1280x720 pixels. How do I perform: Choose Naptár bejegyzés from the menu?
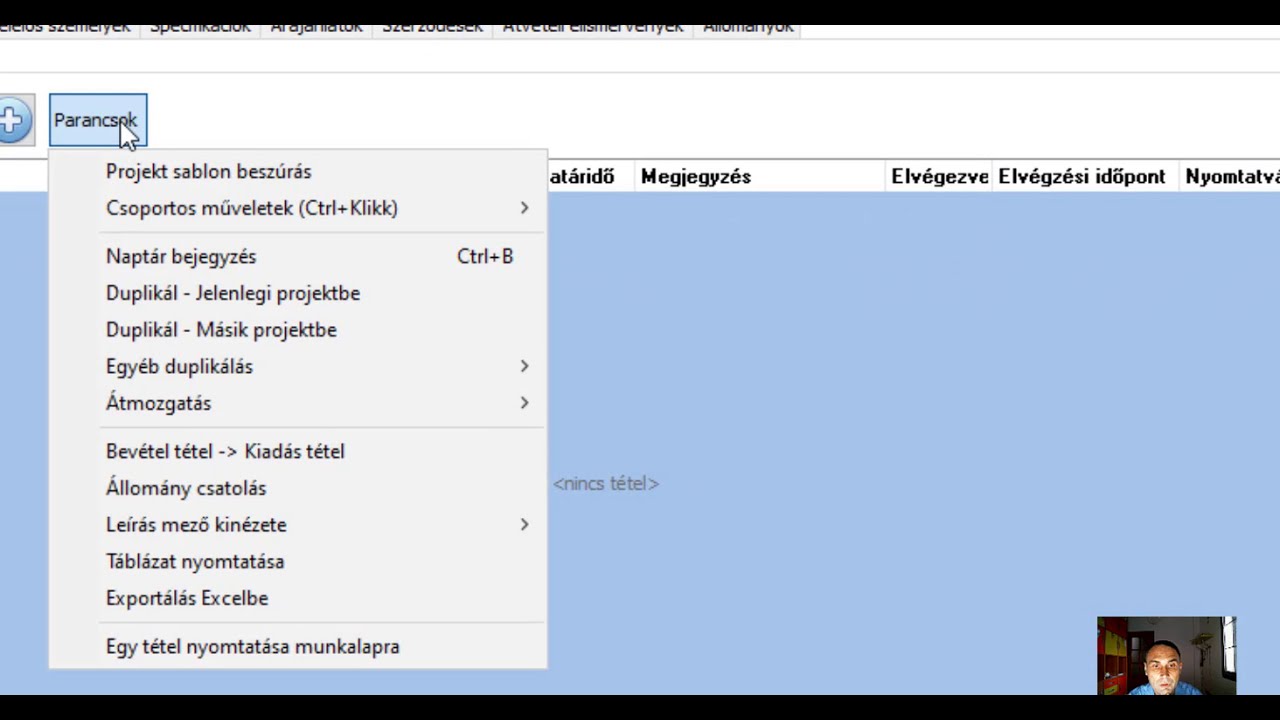coord(297,257)
